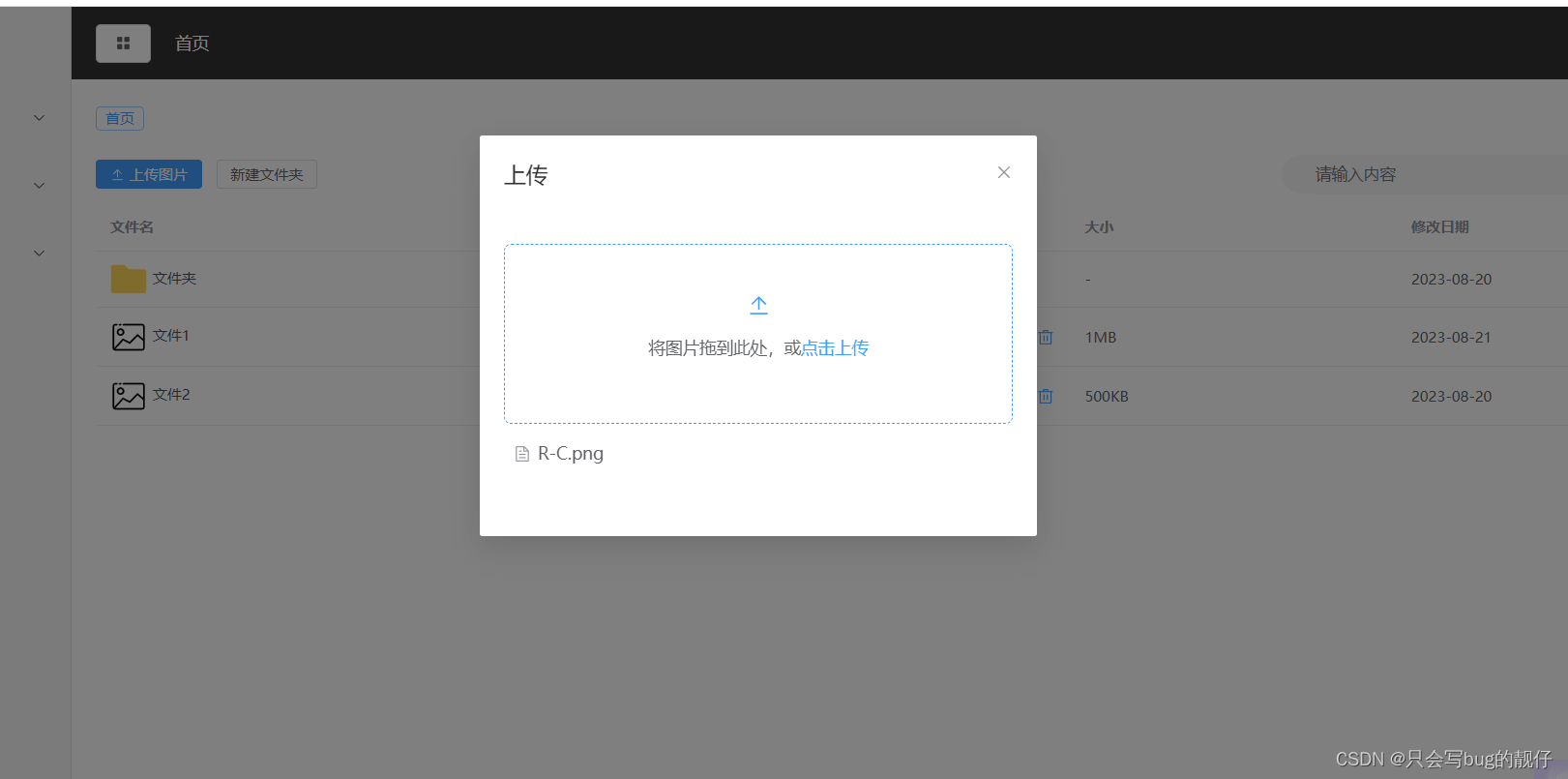Image resolution: width=1568 pixels, height=779 pixels.
Task: Click the 大小 column header
Action: (x=1099, y=227)
